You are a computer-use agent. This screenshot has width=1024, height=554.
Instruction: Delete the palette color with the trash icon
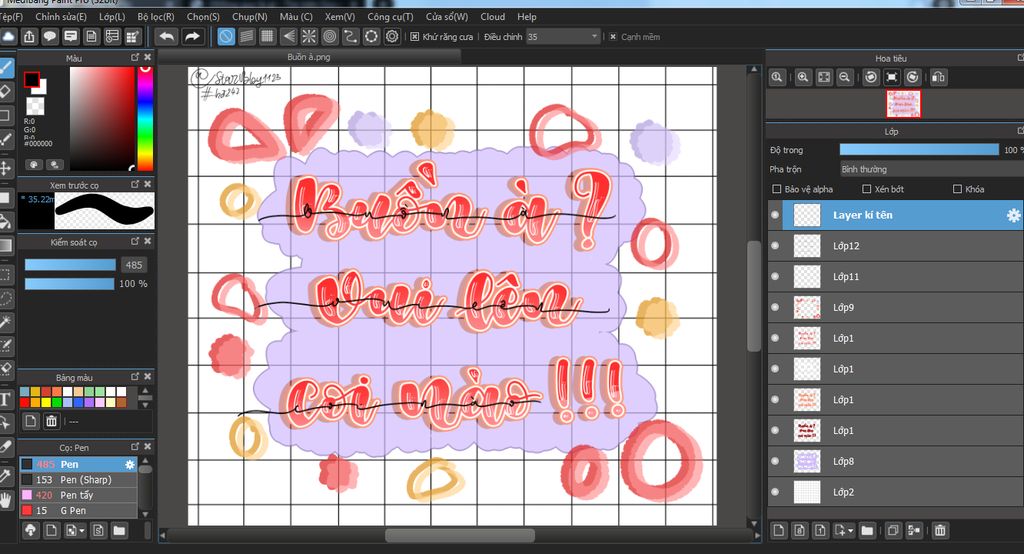[x=52, y=421]
